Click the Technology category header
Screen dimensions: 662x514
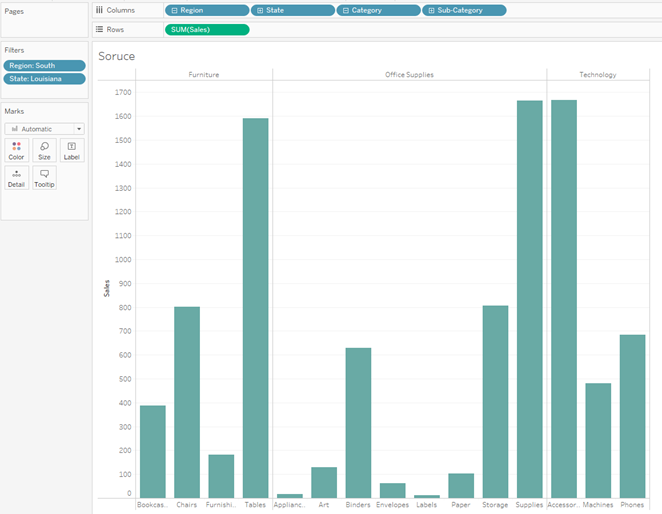click(x=597, y=75)
